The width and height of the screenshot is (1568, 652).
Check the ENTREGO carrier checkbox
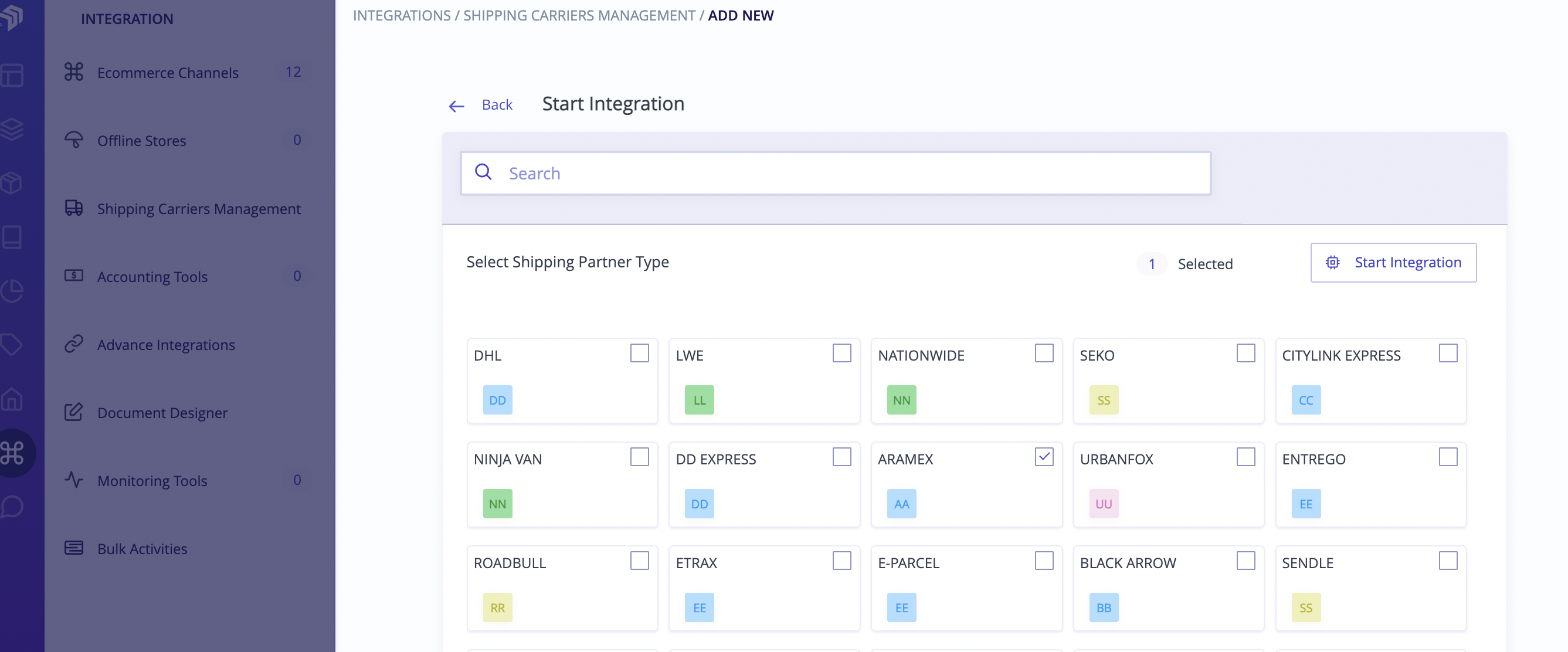click(x=1447, y=457)
